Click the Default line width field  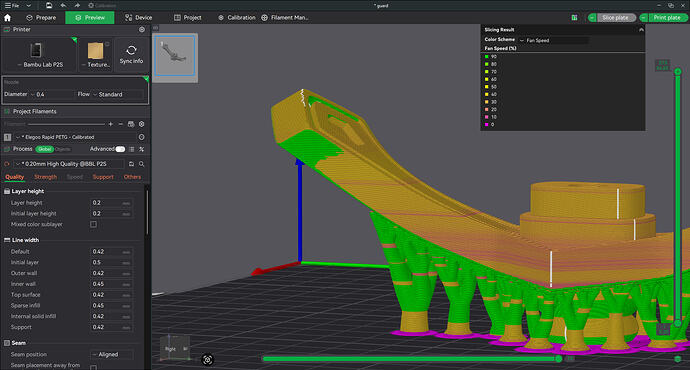point(111,252)
